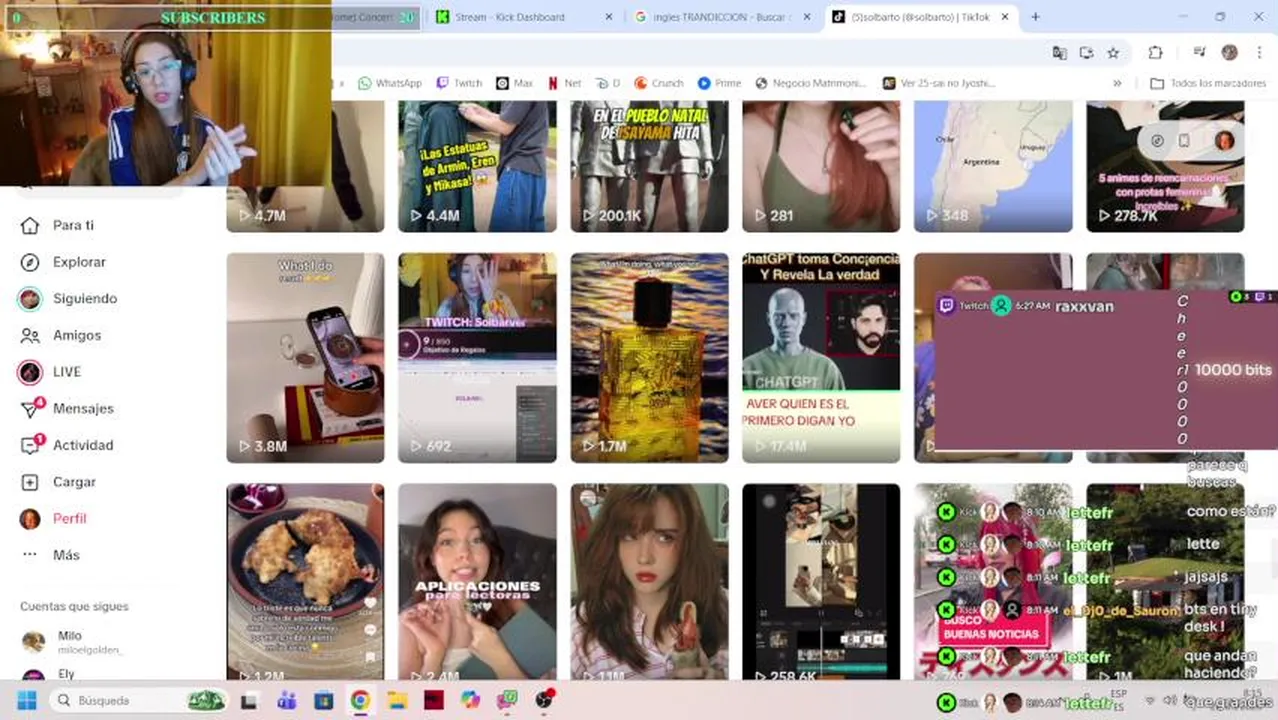
Task: Open the video editor 258.6K video
Action: click(821, 582)
